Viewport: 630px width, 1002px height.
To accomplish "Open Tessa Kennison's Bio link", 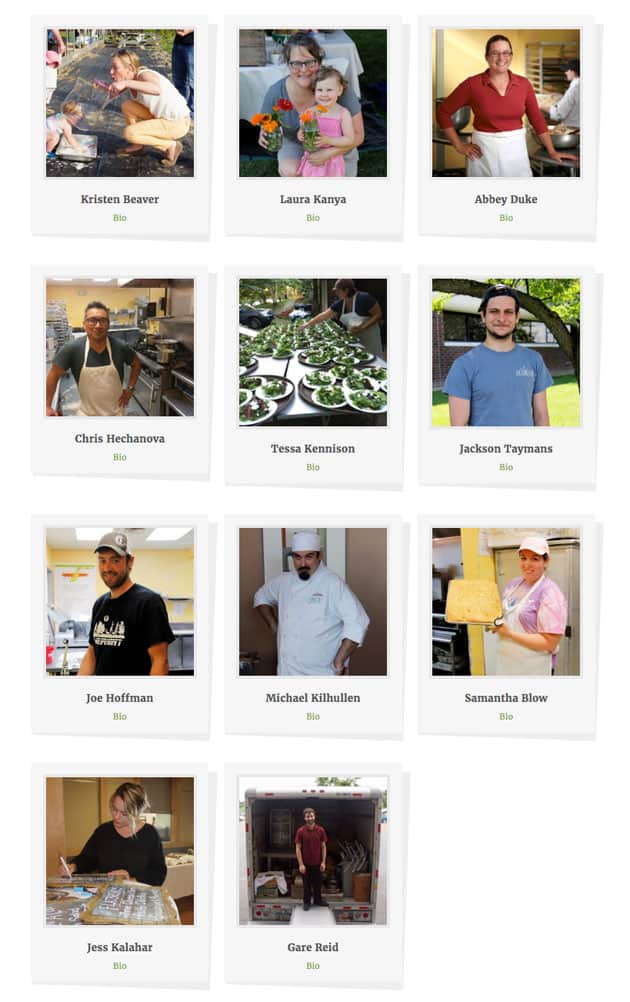I will click(312, 467).
